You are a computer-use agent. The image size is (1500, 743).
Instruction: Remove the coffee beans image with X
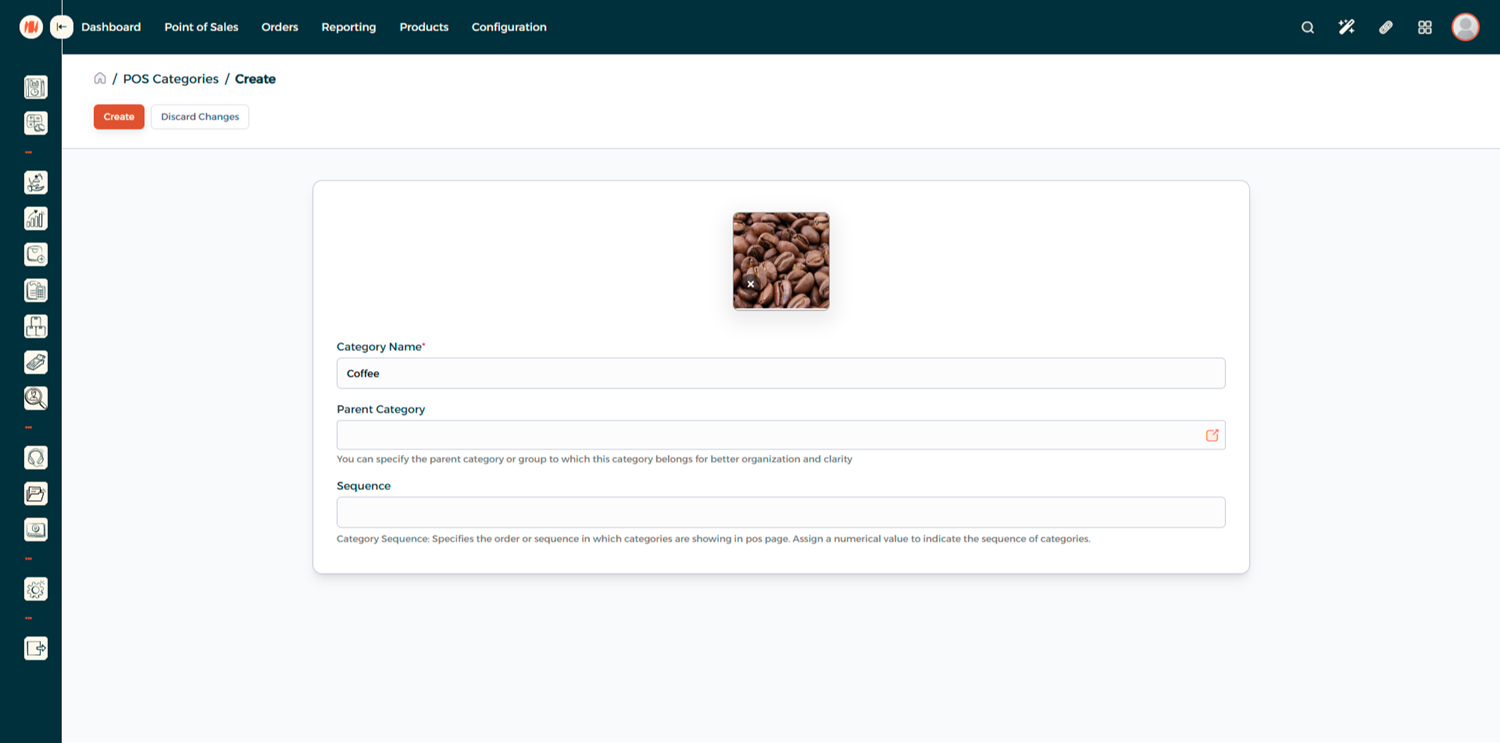point(751,284)
